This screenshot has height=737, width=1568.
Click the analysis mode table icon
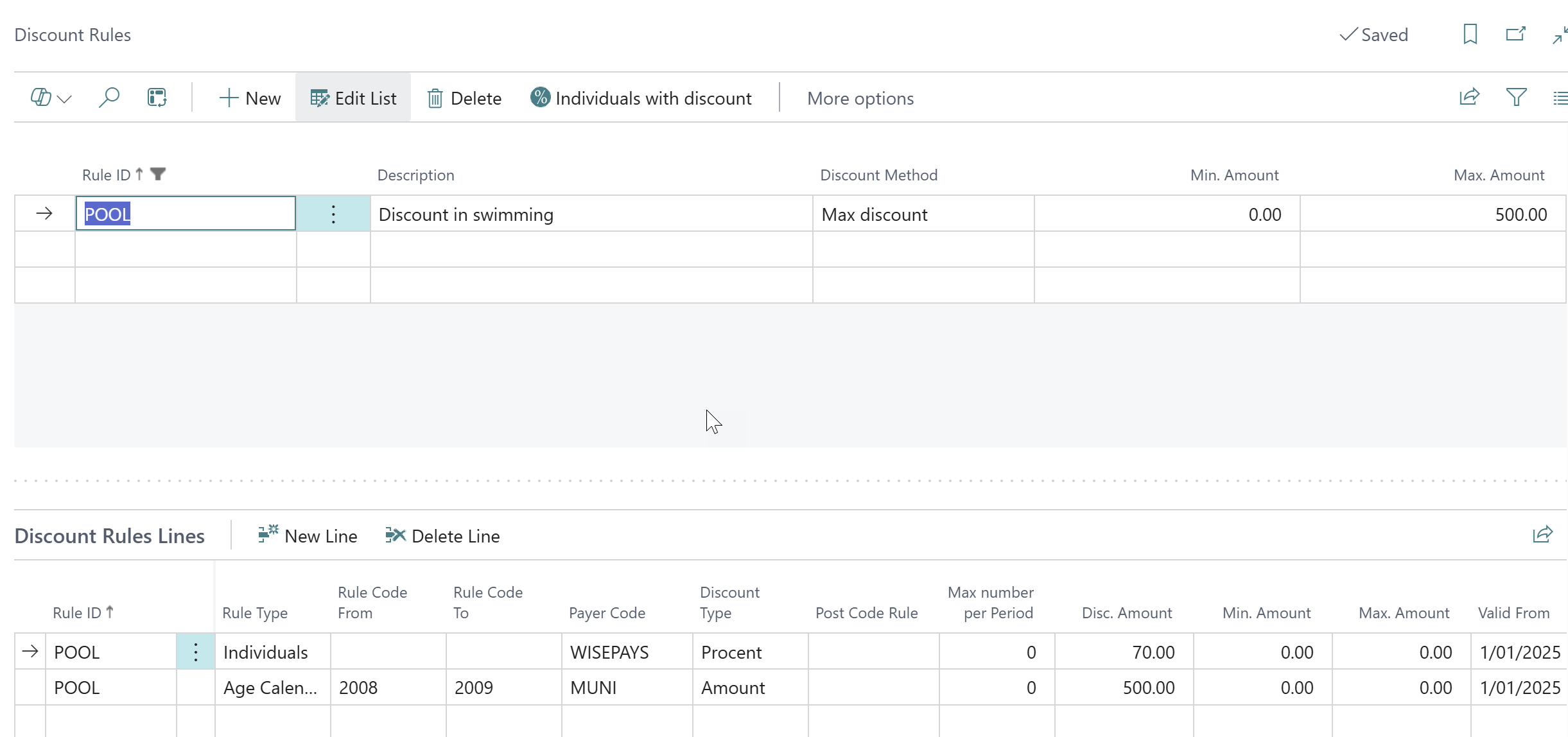(x=157, y=98)
